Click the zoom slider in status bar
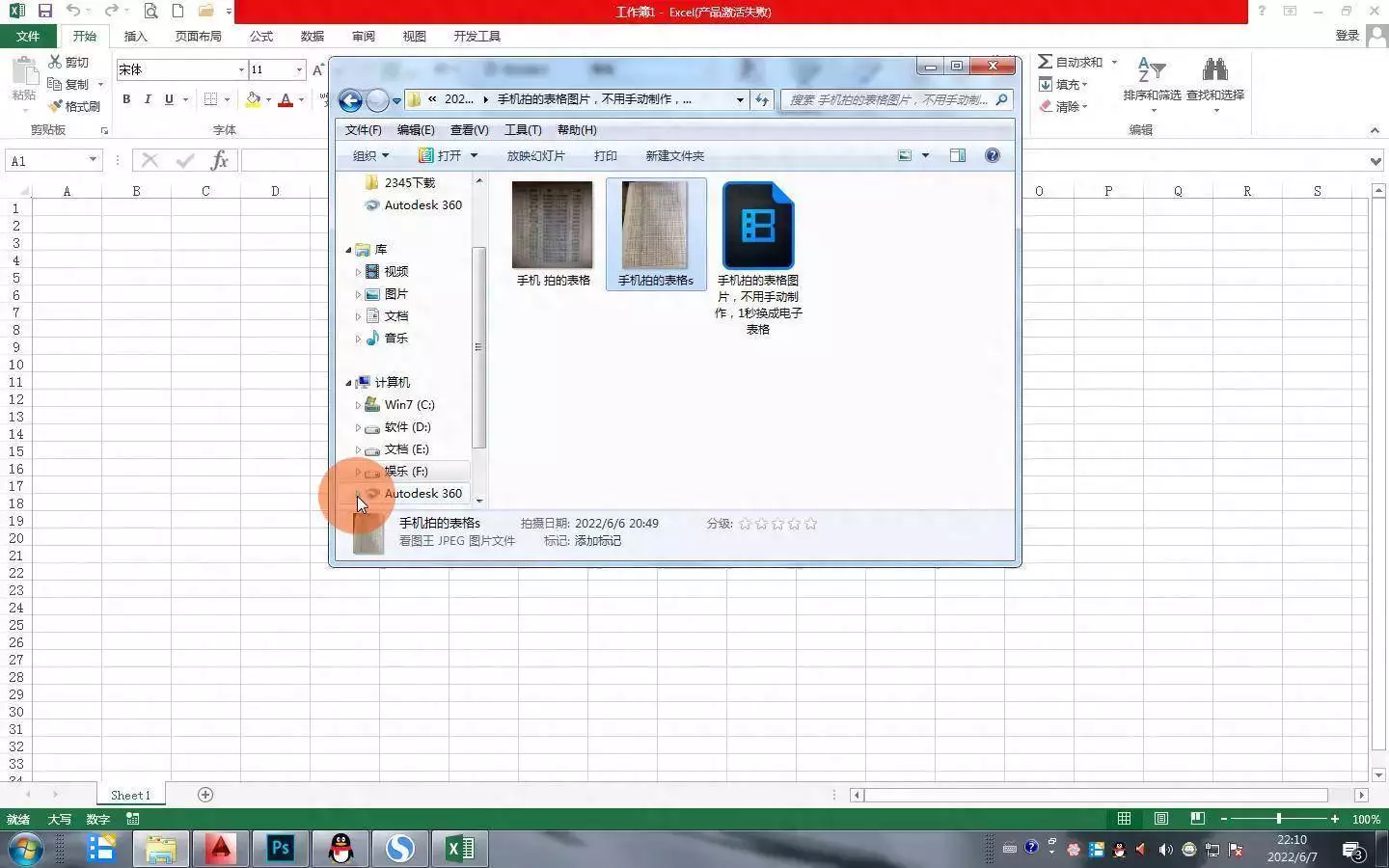Viewport: 1389px width, 868px height. click(x=1279, y=819)
